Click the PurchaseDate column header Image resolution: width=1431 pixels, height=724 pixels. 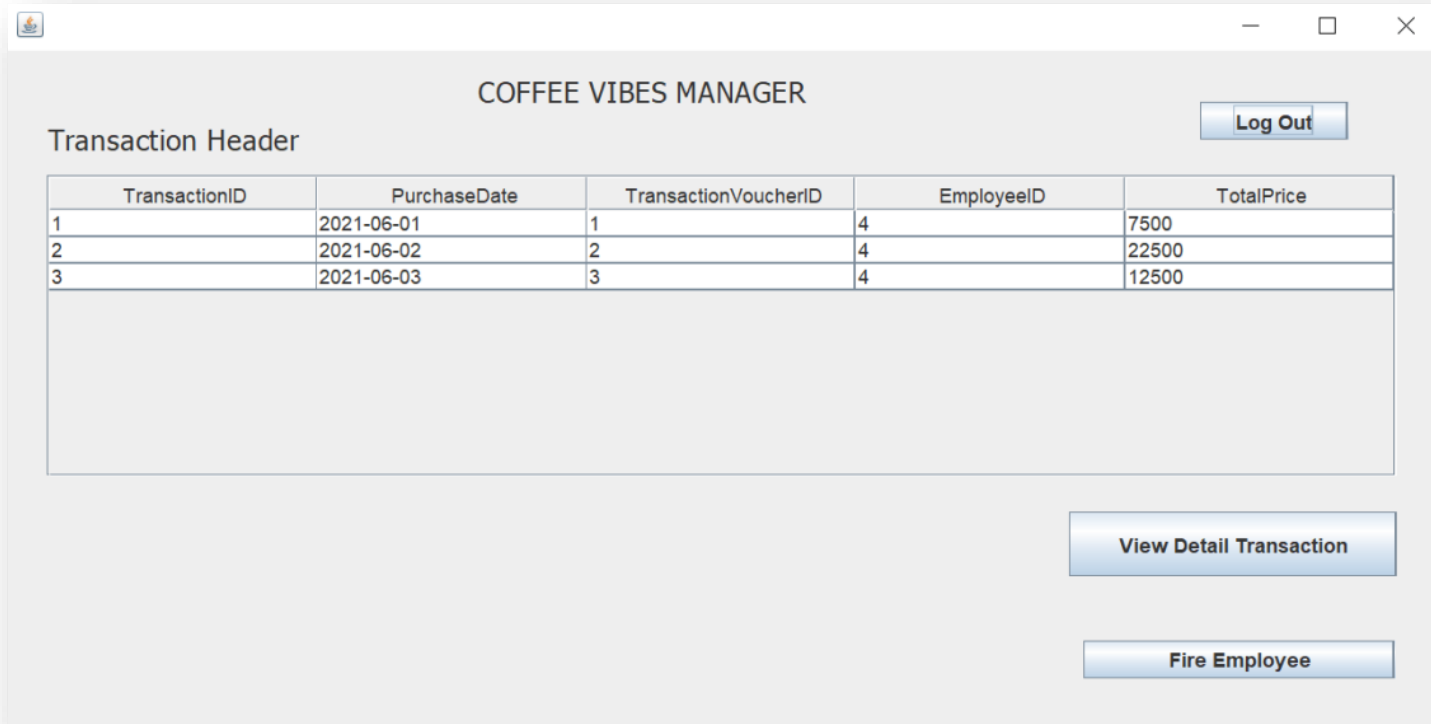pos(452,196)
